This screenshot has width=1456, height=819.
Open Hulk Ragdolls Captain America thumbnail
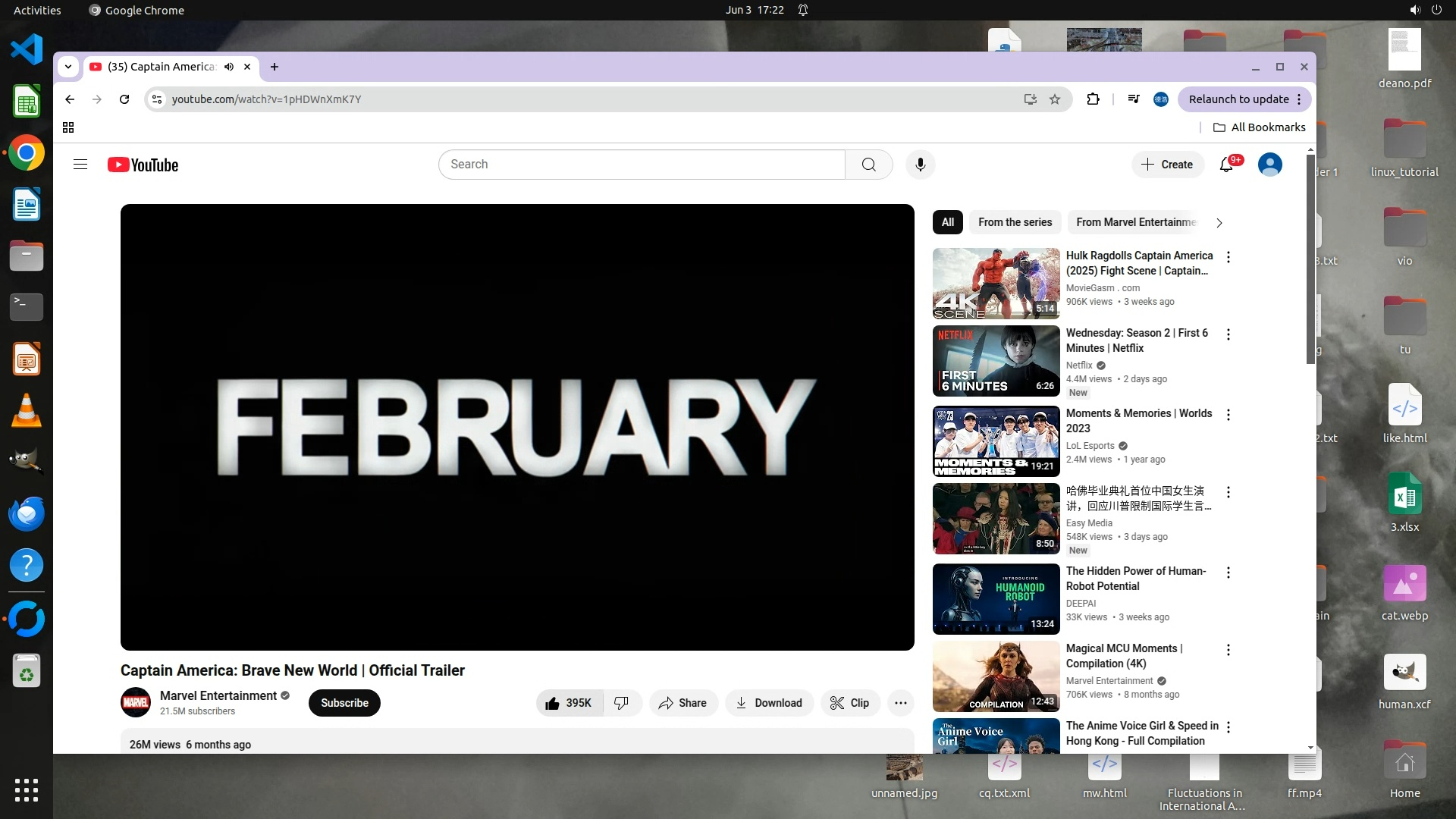pos(996,284)
